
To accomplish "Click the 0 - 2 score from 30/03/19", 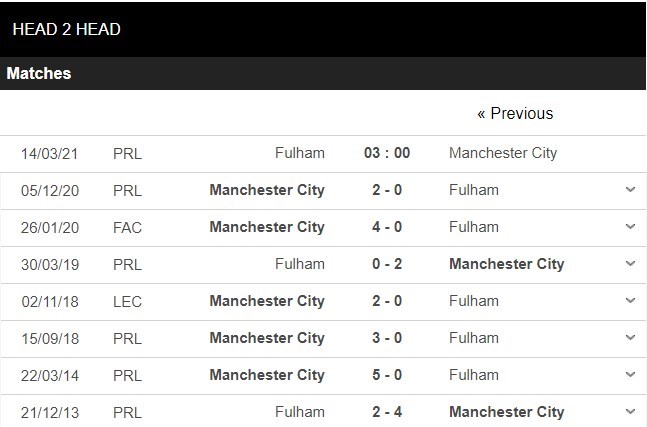I will coord(386,264).
